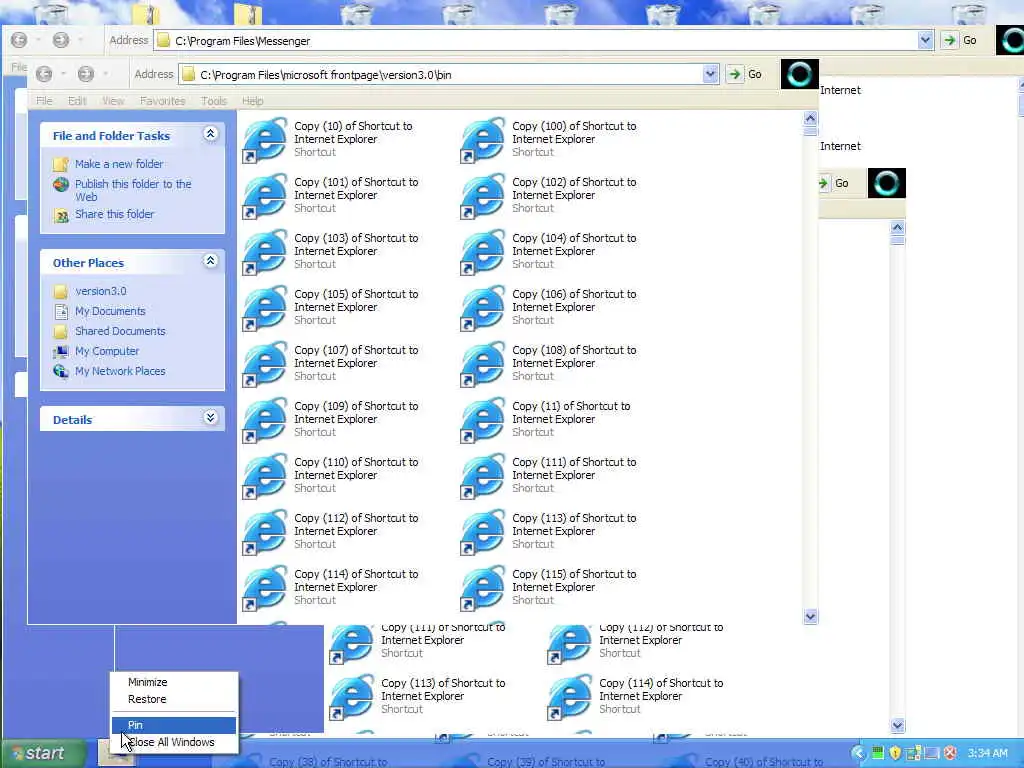Screen dimensions: 1024x768
Task: Click the Start button
Action: pyautogui.click(x=43, y=754)
